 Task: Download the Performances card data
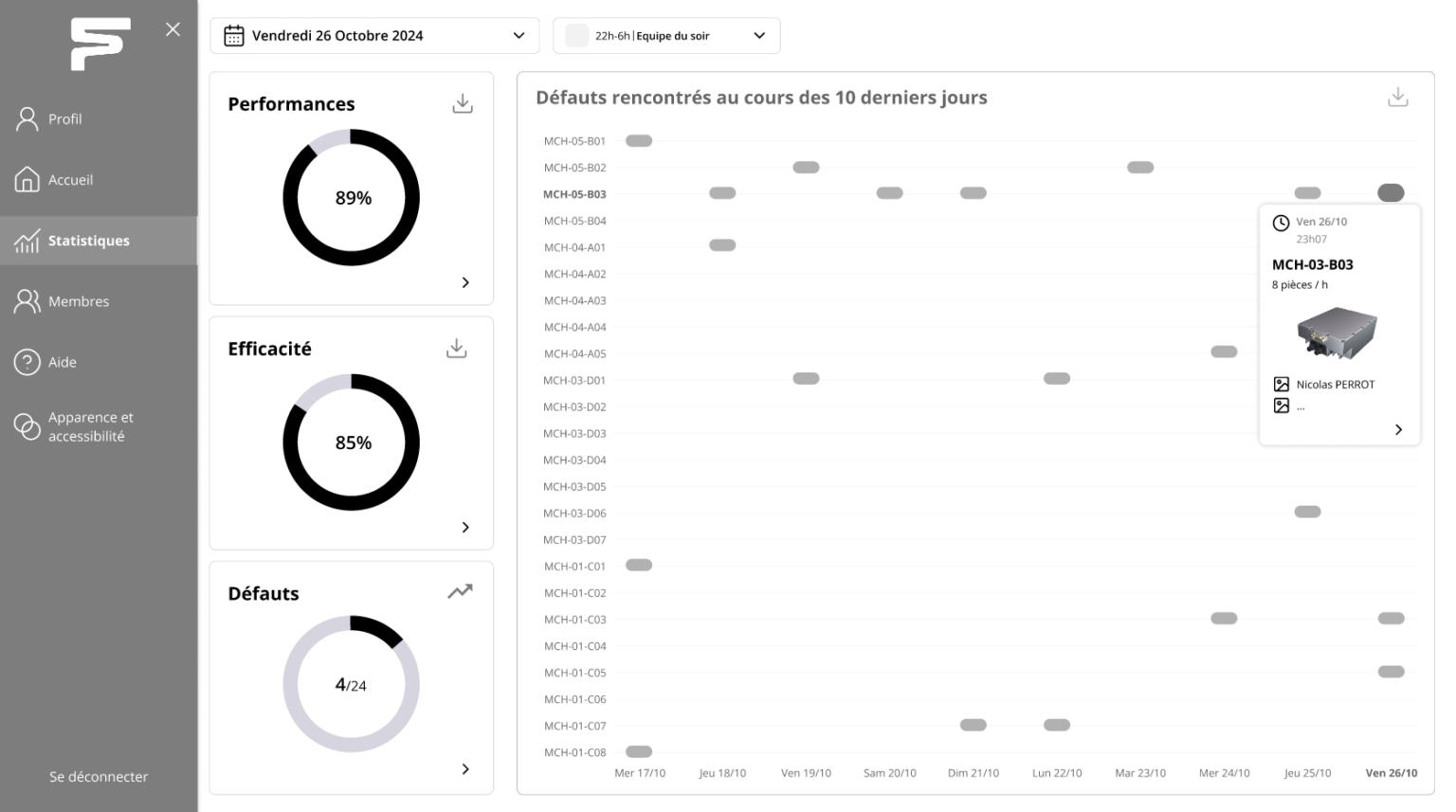coord(462,103)
